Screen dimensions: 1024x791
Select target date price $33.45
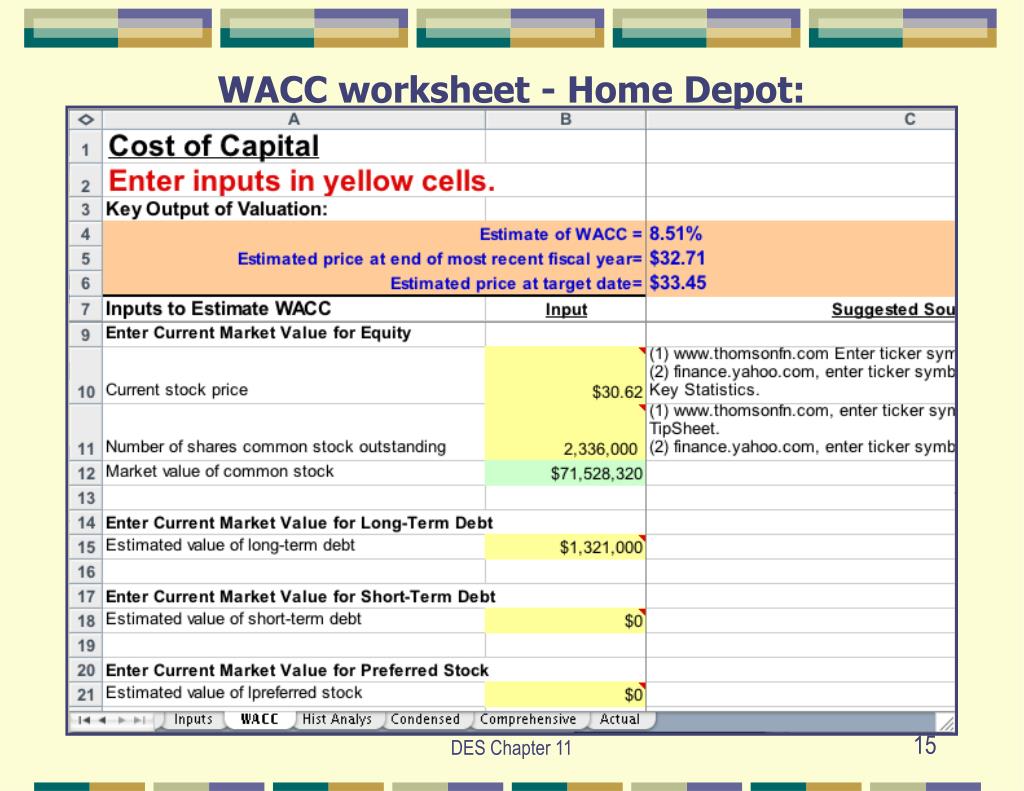678,283
